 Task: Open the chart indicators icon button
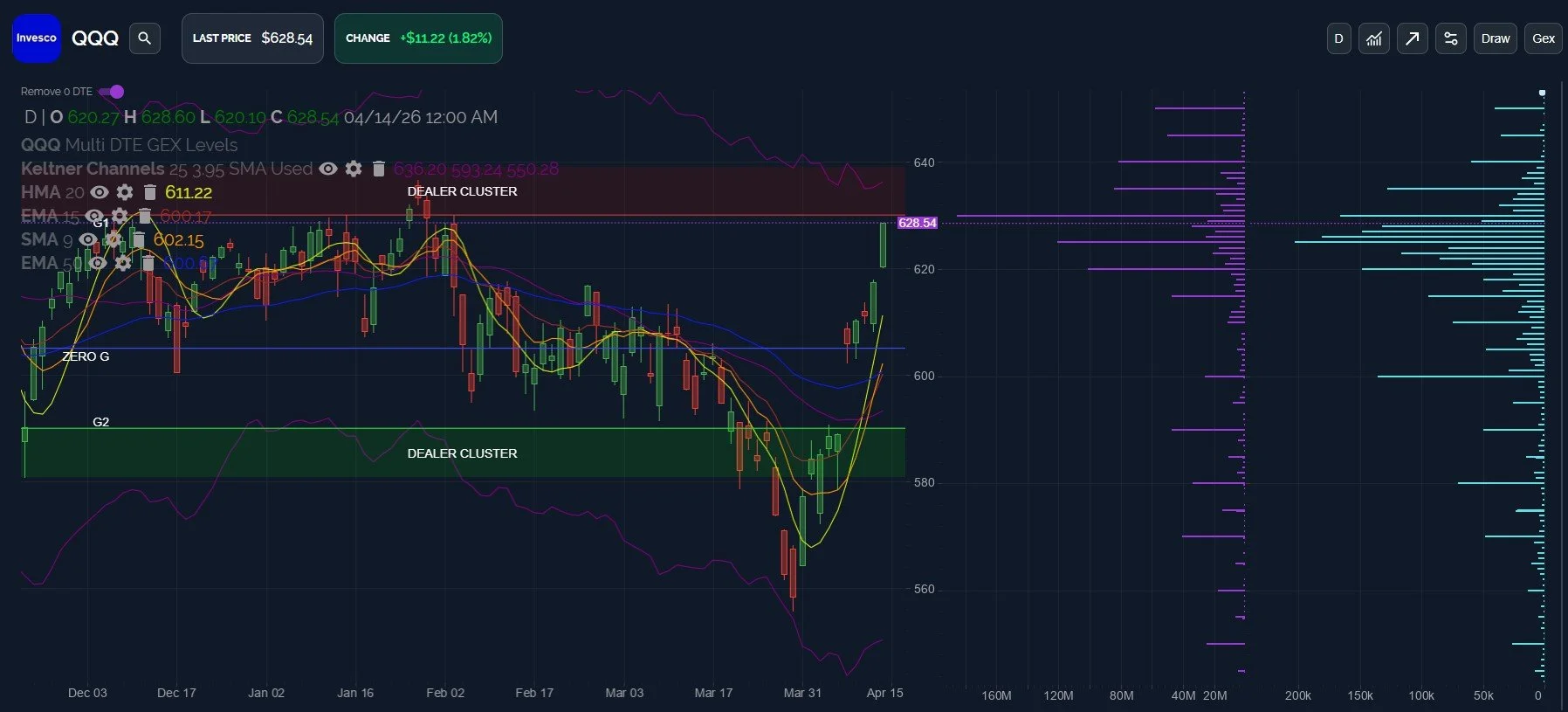point(1374,38)
